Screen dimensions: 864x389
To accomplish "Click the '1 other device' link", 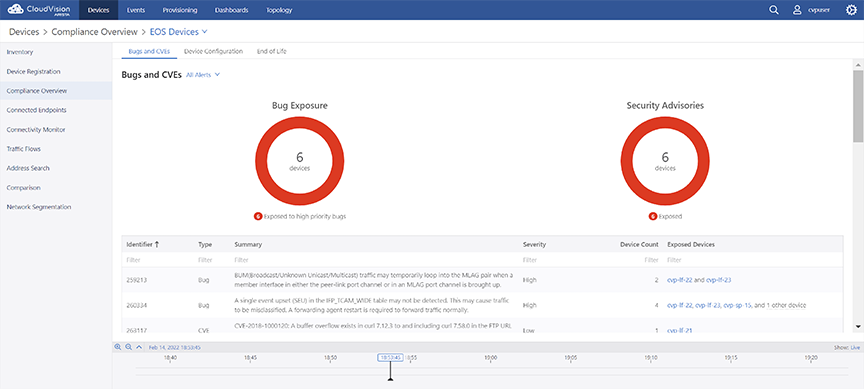I will click(786, 305).
